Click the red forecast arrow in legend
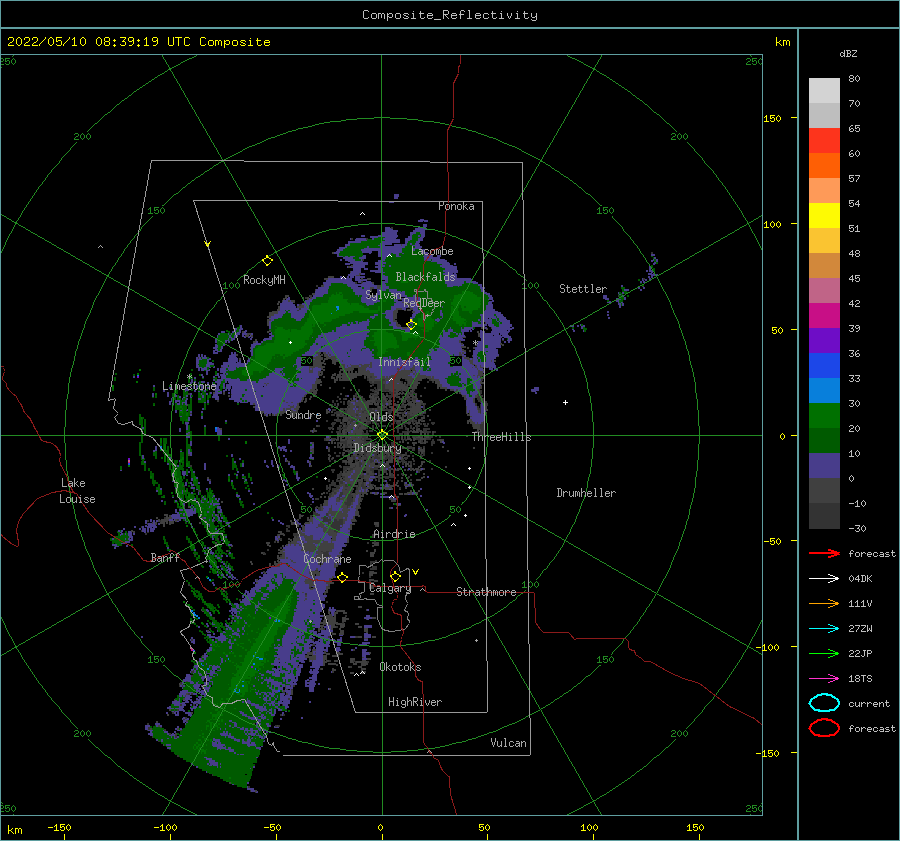Viewport: 900px width, 841px height. click(824, 553)
